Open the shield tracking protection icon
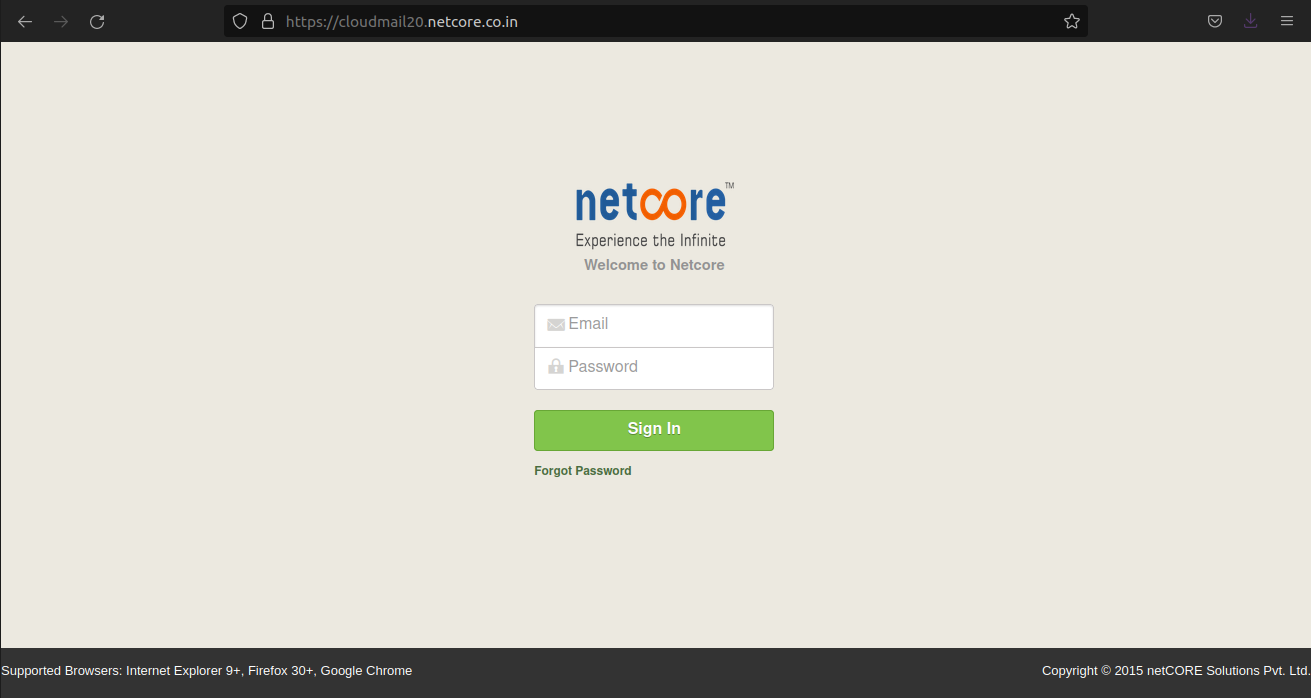 pos(240,21)
